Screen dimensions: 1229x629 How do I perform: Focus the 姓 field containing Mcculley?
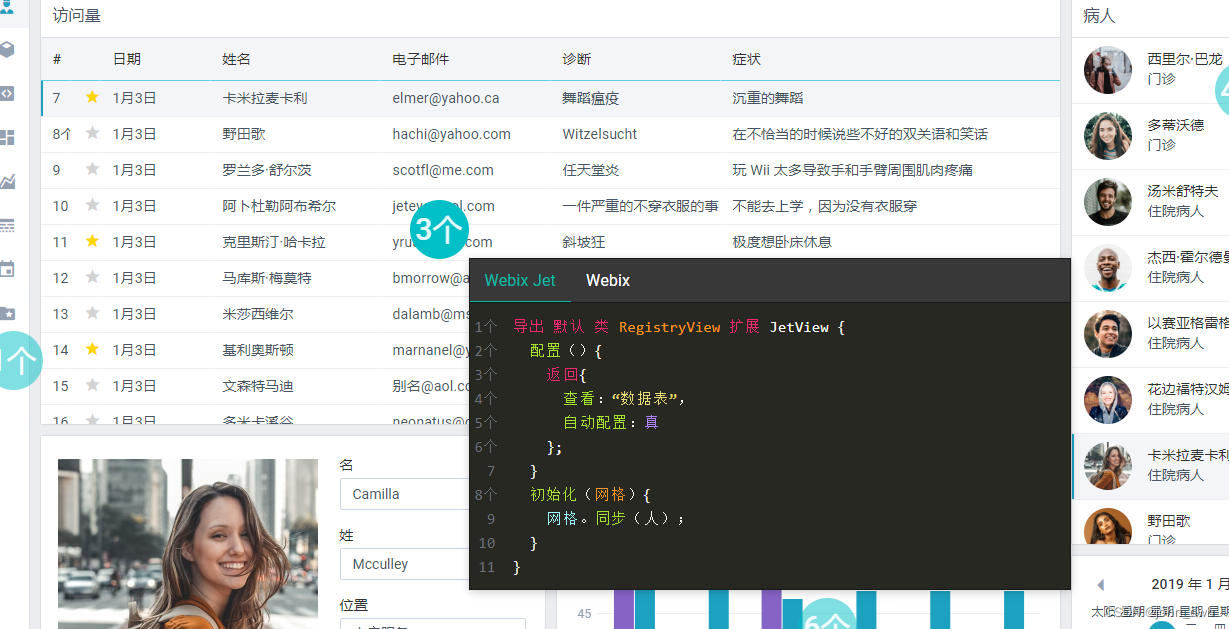(404, 564)
